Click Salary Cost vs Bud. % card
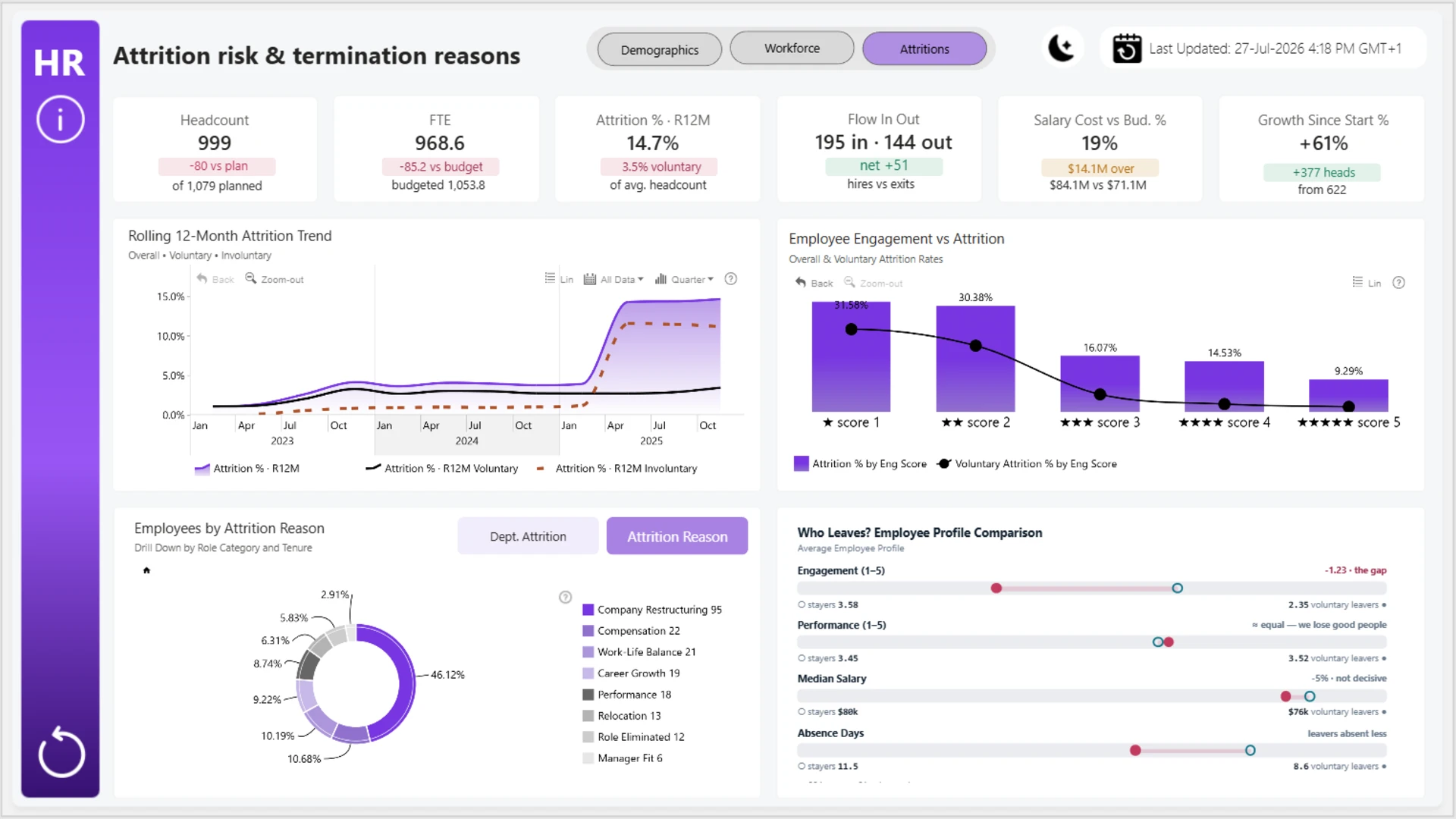1456x819 pixels. [x=1100, y=149]
